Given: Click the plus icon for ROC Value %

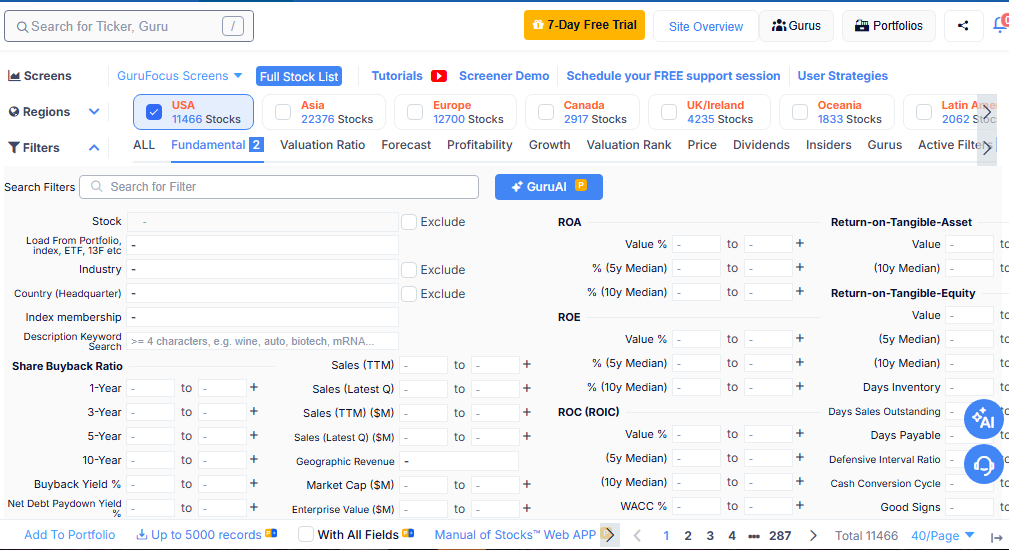Looking at the screenshot, I should coord(800,434).
